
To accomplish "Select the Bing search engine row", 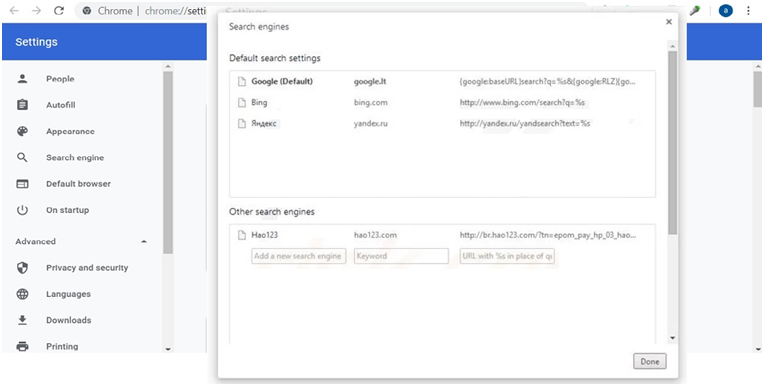I will coord(442,103).
